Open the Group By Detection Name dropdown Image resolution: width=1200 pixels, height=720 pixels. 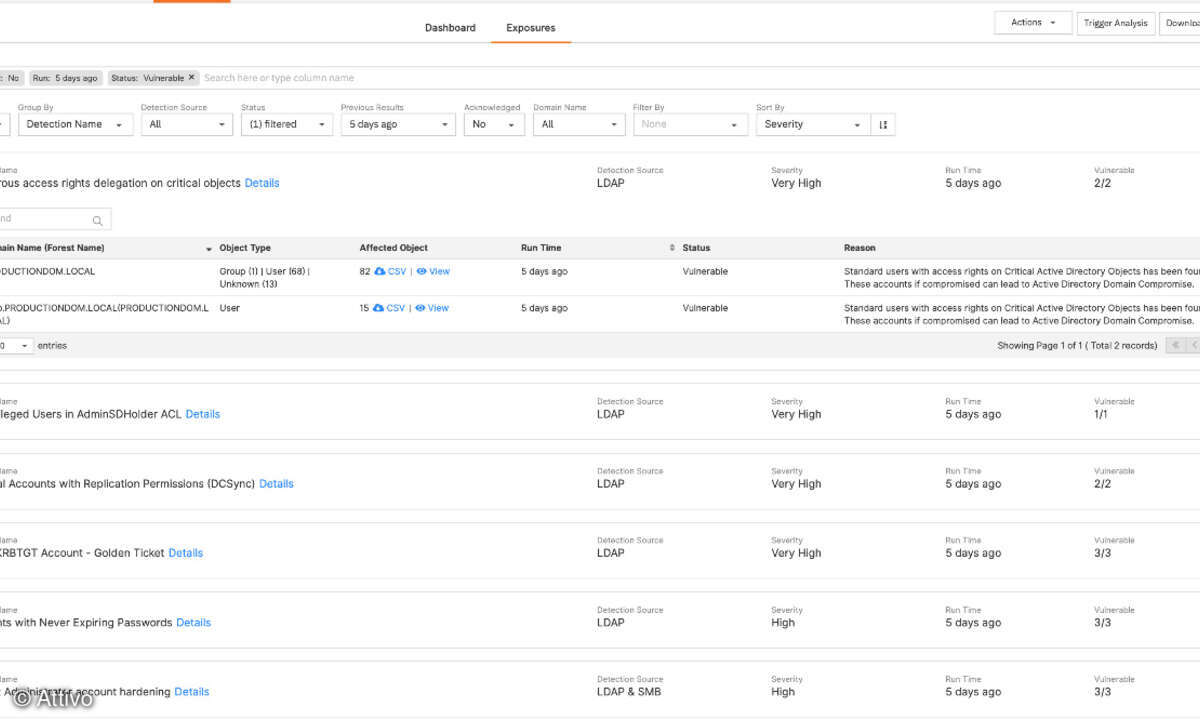pos(76,124)
